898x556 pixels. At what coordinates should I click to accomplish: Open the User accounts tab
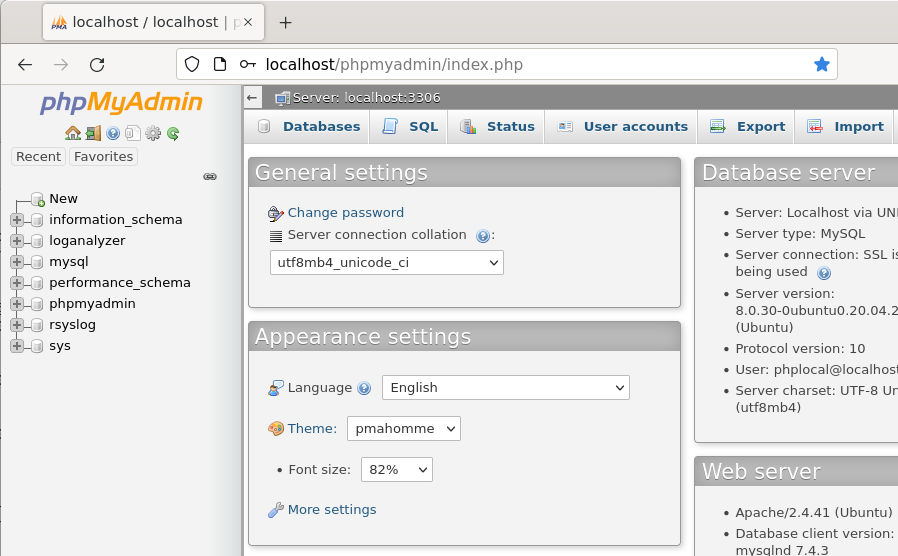tap(621, 127)
